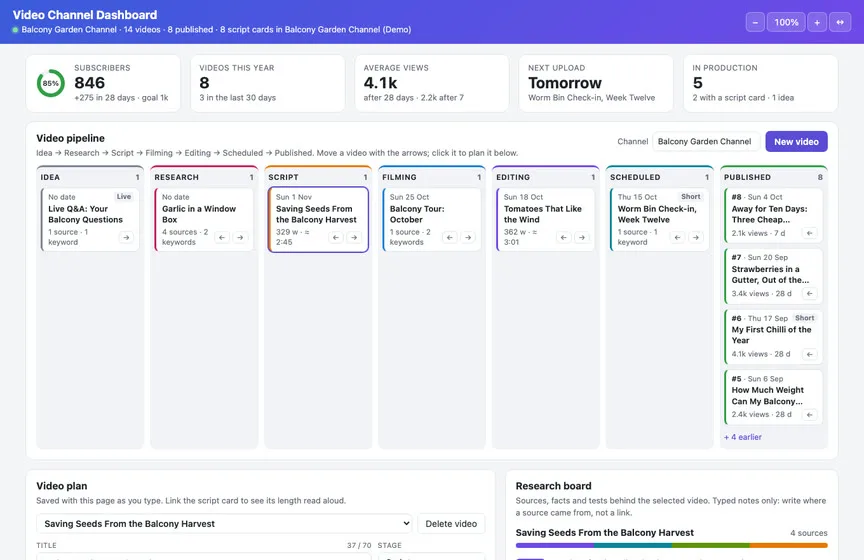Move Live Q&A card forward to Research
The image size is (864, 560).
(x=126, y=238)
